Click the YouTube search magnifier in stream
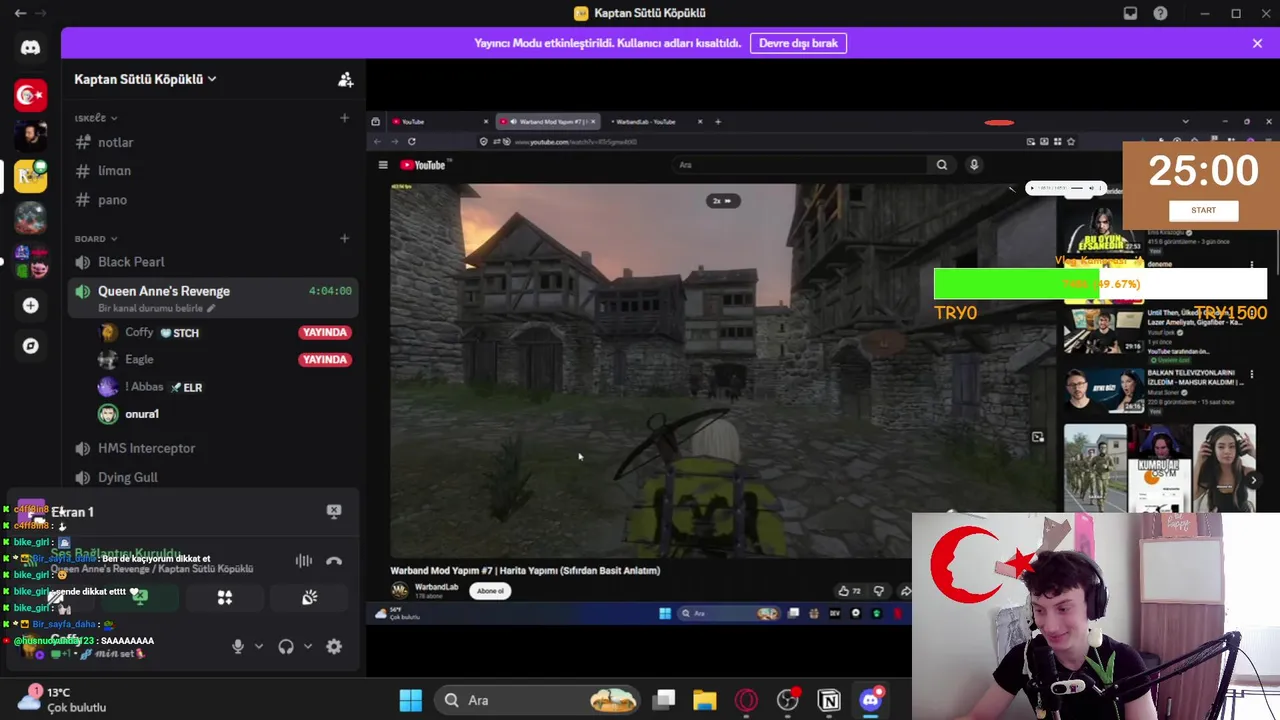 [x=941, y=165]
